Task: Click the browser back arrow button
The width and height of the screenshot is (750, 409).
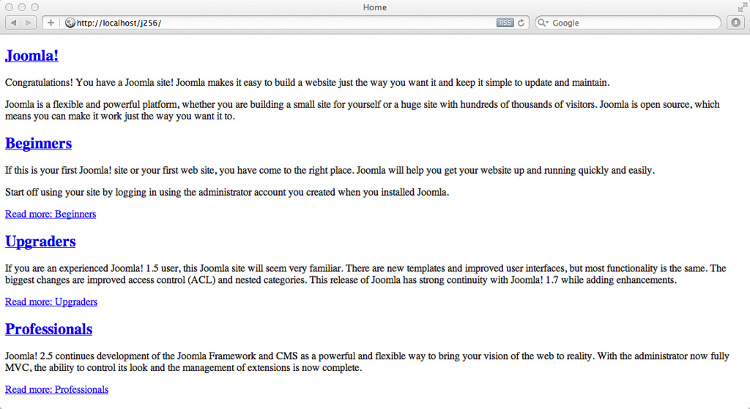Action: click(13, 22)
